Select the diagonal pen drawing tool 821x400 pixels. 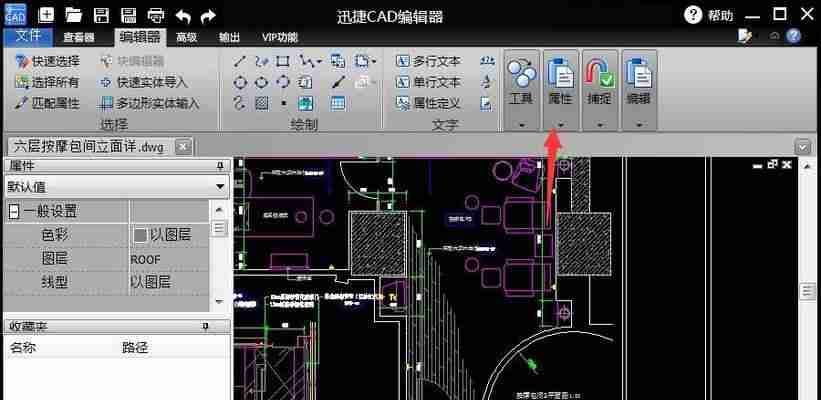[338, 82]
